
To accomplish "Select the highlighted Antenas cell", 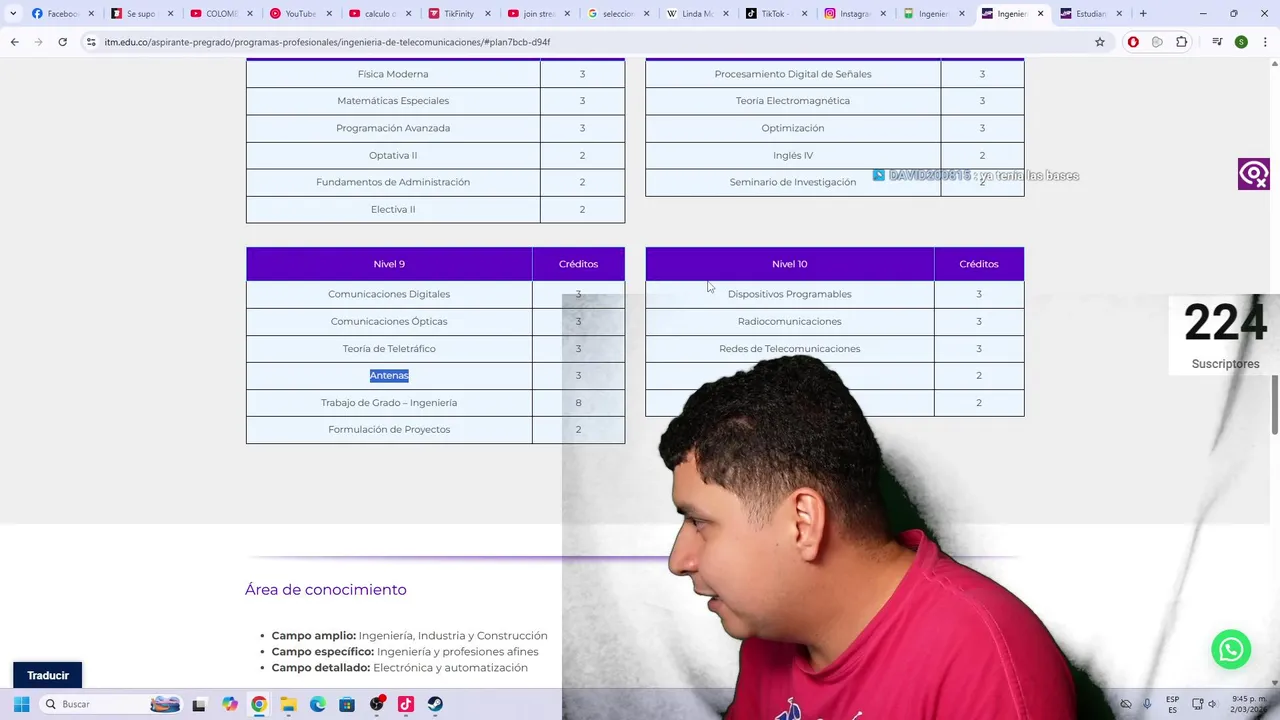I will pyautogui.click(x=389, y=376).
